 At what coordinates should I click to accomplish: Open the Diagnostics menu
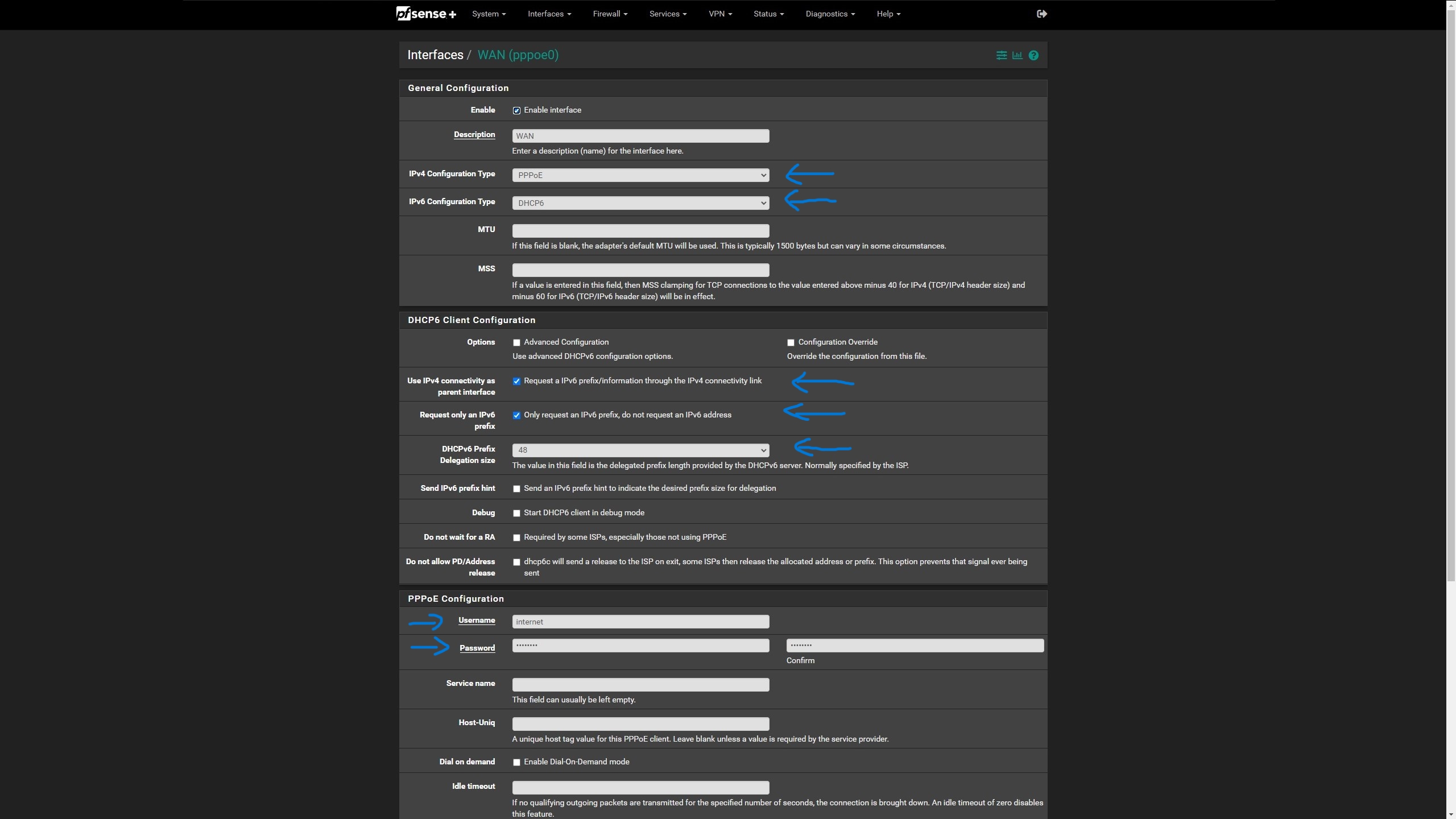pos(830,14)
